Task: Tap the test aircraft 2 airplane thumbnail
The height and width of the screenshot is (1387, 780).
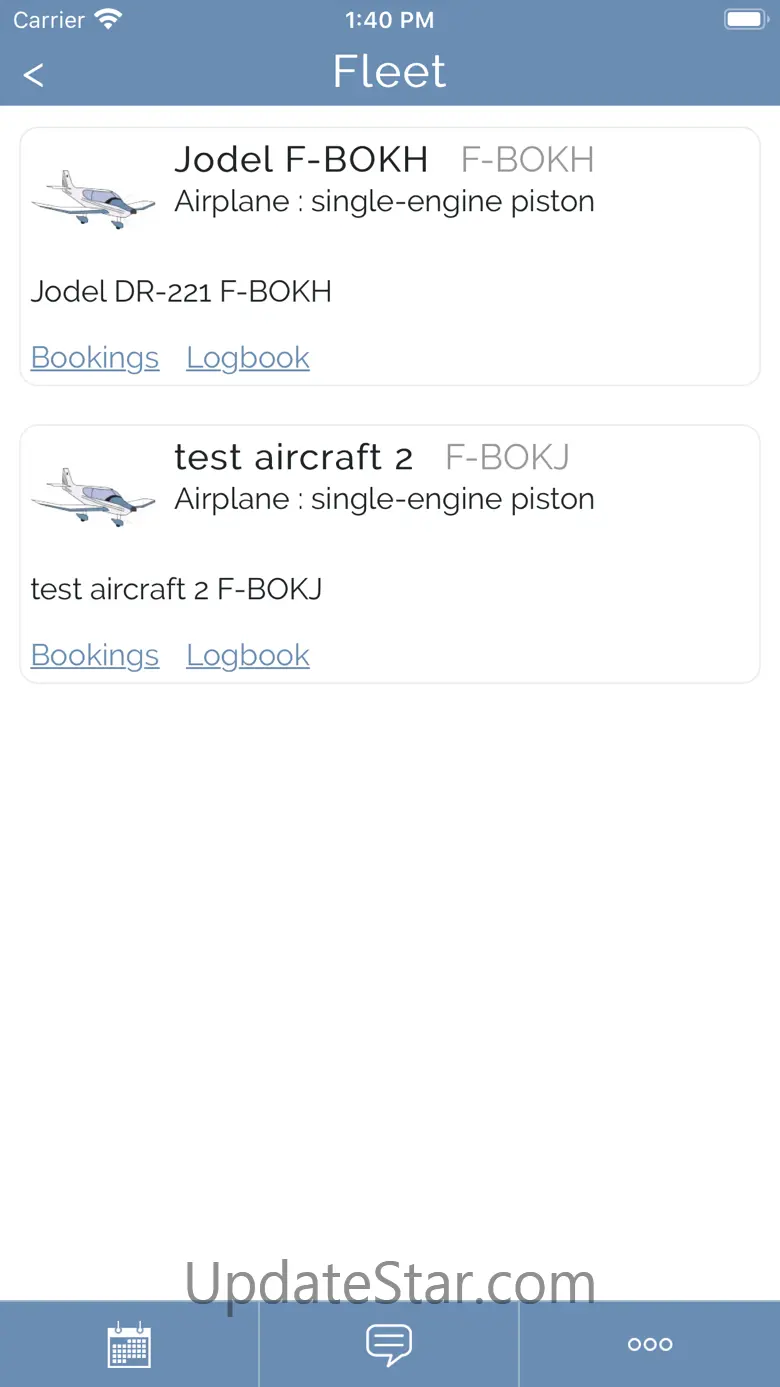Action: (94, 496)
